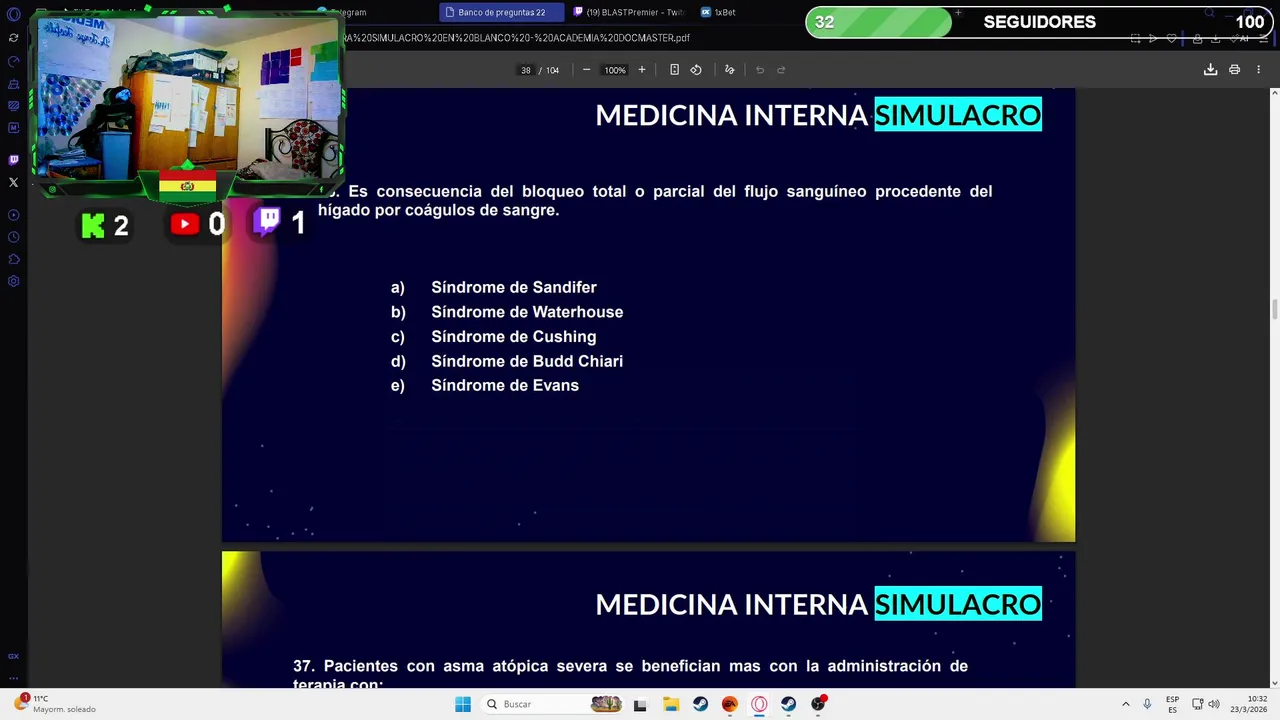The width and height of the screenshot is (1280, 720).
Task: Open GX Corner at the sidebar bottom
Action: (x=13, y=656)
